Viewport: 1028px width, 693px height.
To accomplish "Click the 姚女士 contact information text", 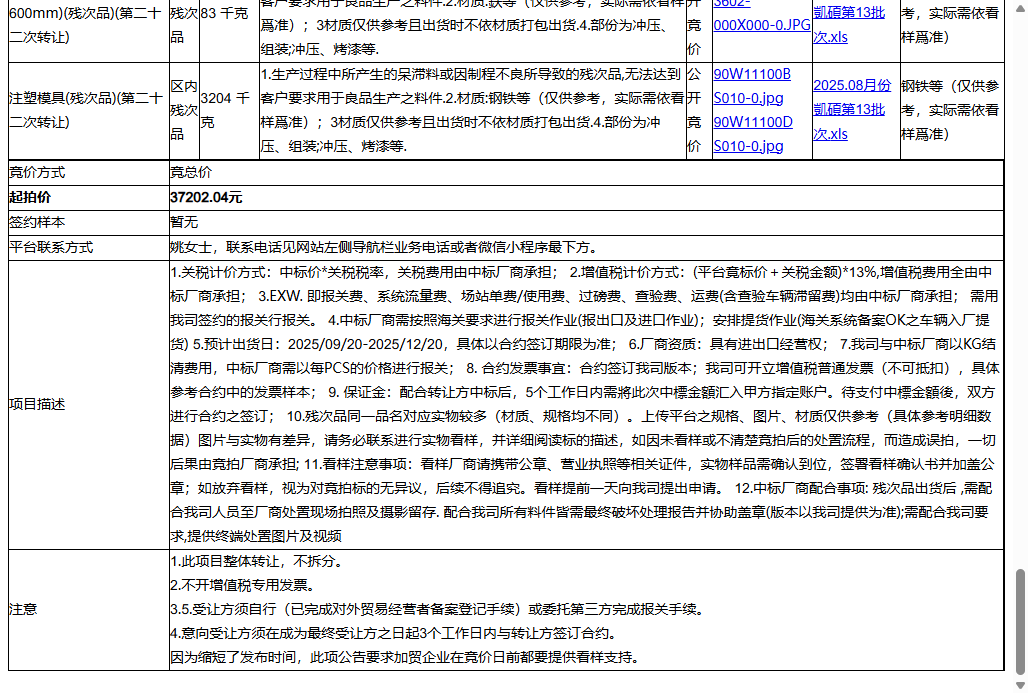I will 384,247.
